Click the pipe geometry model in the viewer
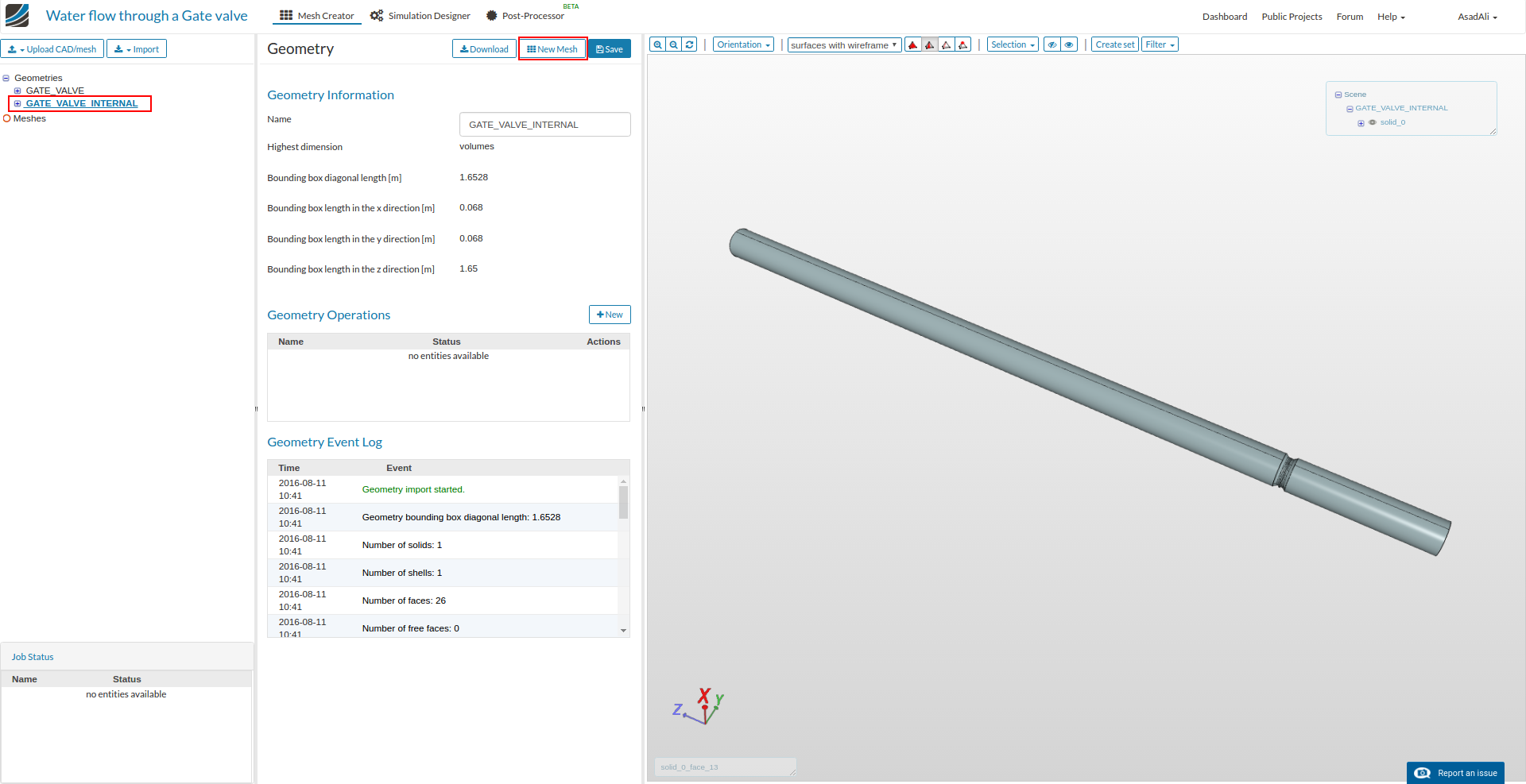This screenshot has height=784, width=1526. click(x=1089, y=391)
